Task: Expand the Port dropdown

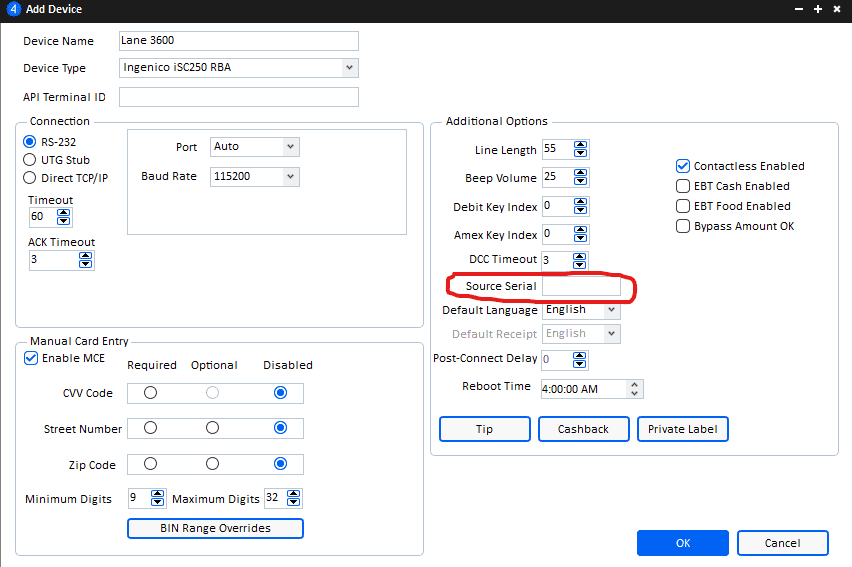Action: tap(290, 147)
